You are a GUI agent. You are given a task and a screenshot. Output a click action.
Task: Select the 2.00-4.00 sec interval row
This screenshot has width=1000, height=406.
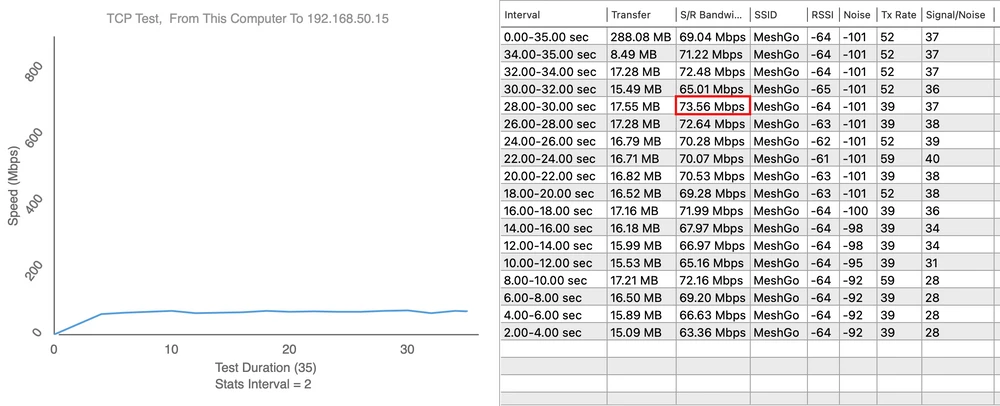tap(552, 333)
